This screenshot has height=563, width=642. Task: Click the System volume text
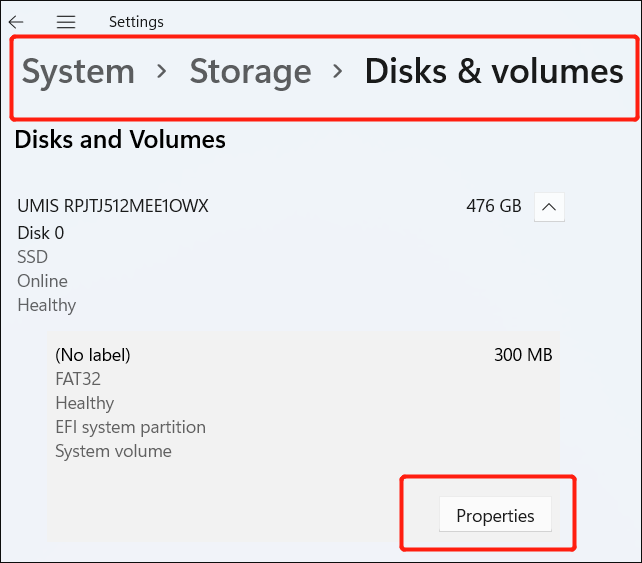pos(113,451)
